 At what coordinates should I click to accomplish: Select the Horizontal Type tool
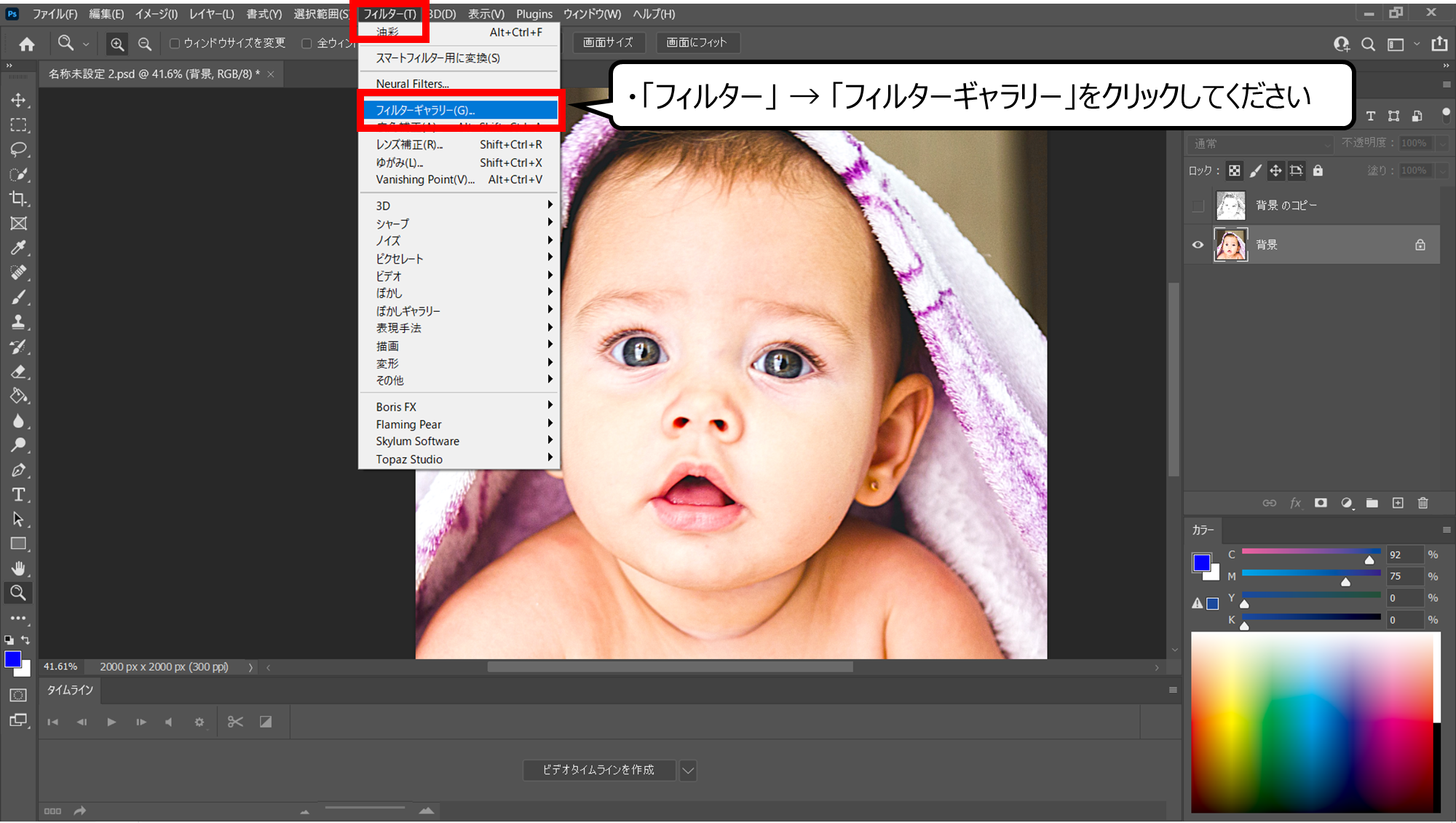click(18, 495)
